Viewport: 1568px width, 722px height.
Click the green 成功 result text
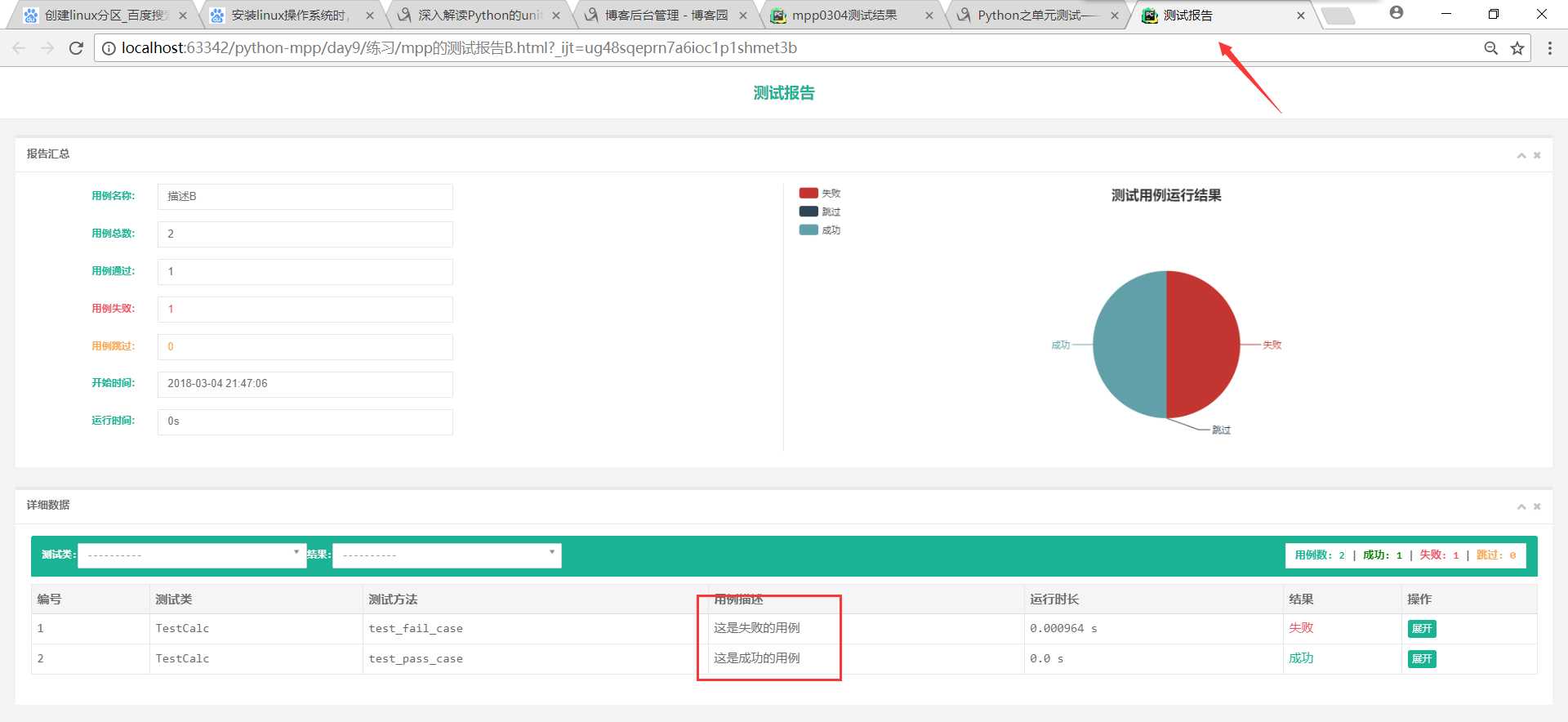pos(1301,658)
